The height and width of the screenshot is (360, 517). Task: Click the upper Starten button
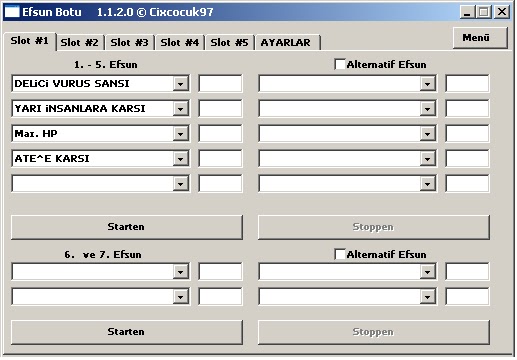127,227
